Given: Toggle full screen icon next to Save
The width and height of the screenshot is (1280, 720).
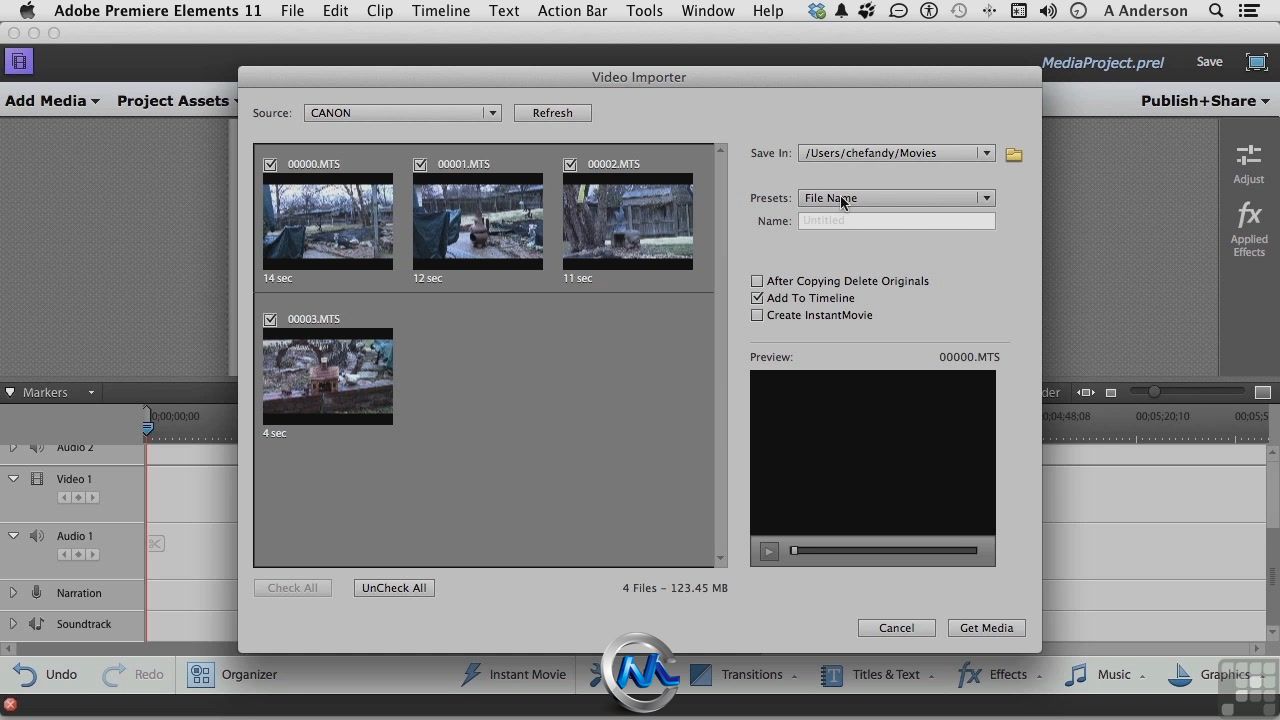Looking at the screenshot, I should (x=1257, y=62).
